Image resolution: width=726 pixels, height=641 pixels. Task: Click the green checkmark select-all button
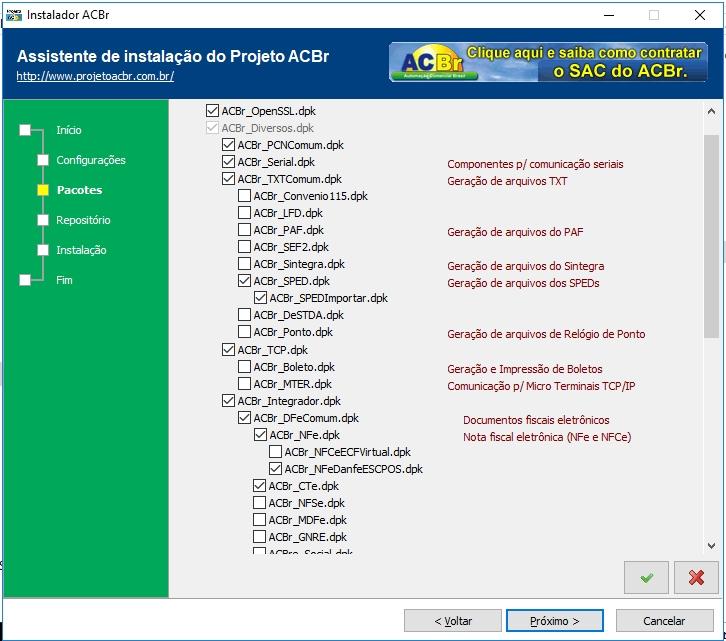click(x=646, y=577)
